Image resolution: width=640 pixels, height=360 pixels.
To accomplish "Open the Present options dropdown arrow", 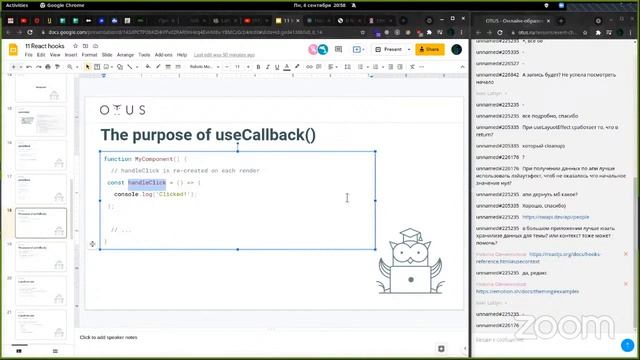I will point(409,49).
